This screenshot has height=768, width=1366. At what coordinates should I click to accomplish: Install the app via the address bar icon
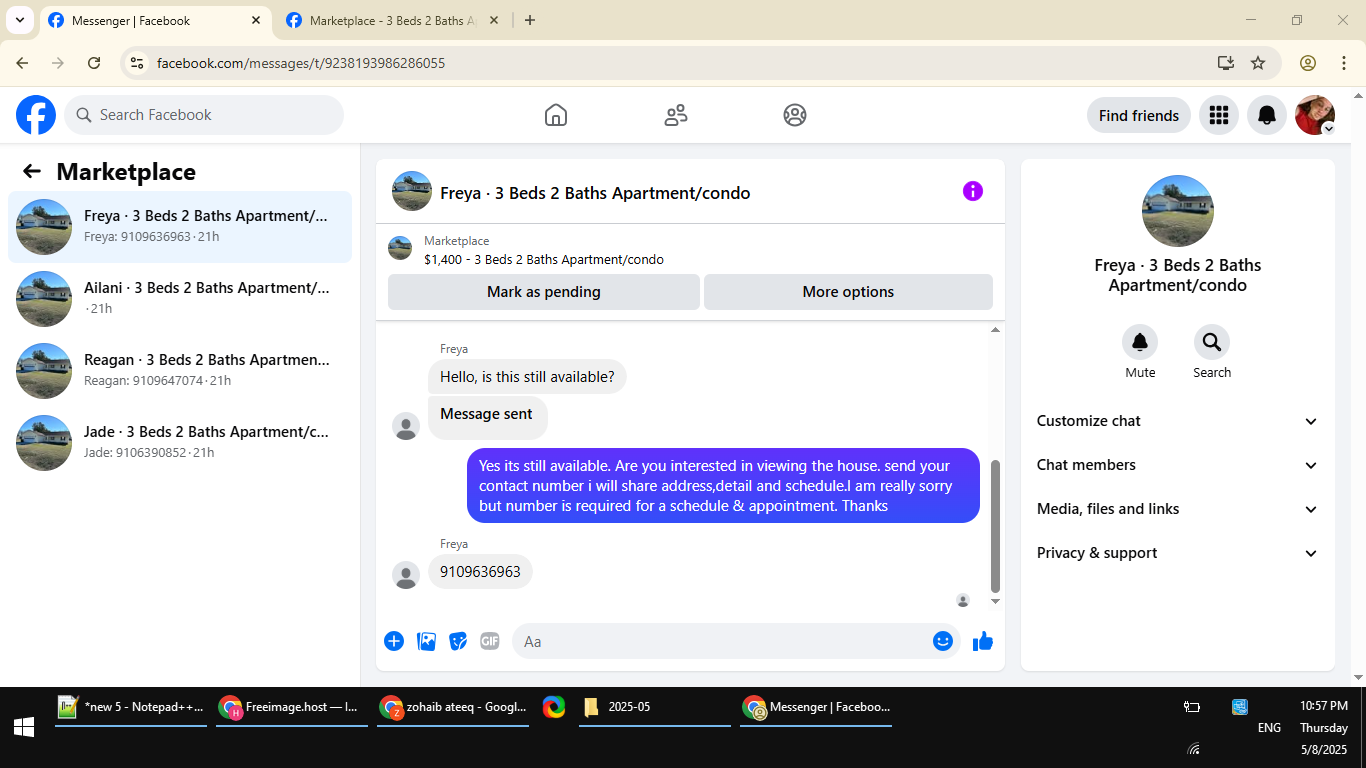point(1226,63)
